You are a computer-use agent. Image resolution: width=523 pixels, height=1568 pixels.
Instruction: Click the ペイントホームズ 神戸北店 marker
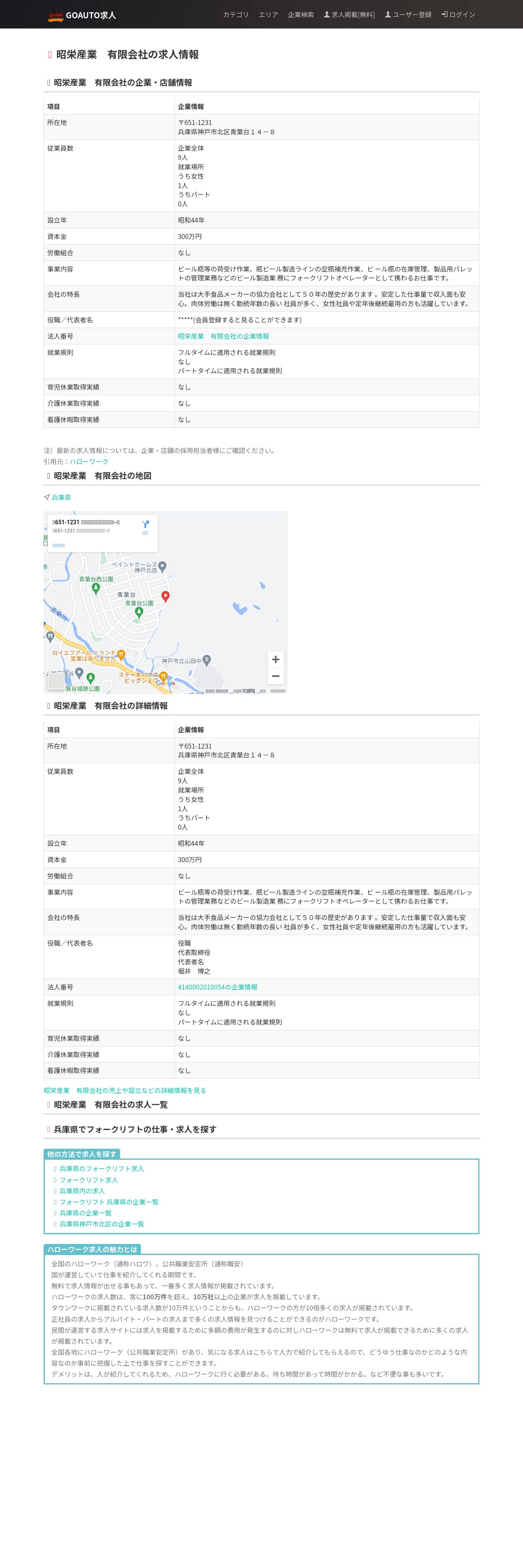coord(163,567)
